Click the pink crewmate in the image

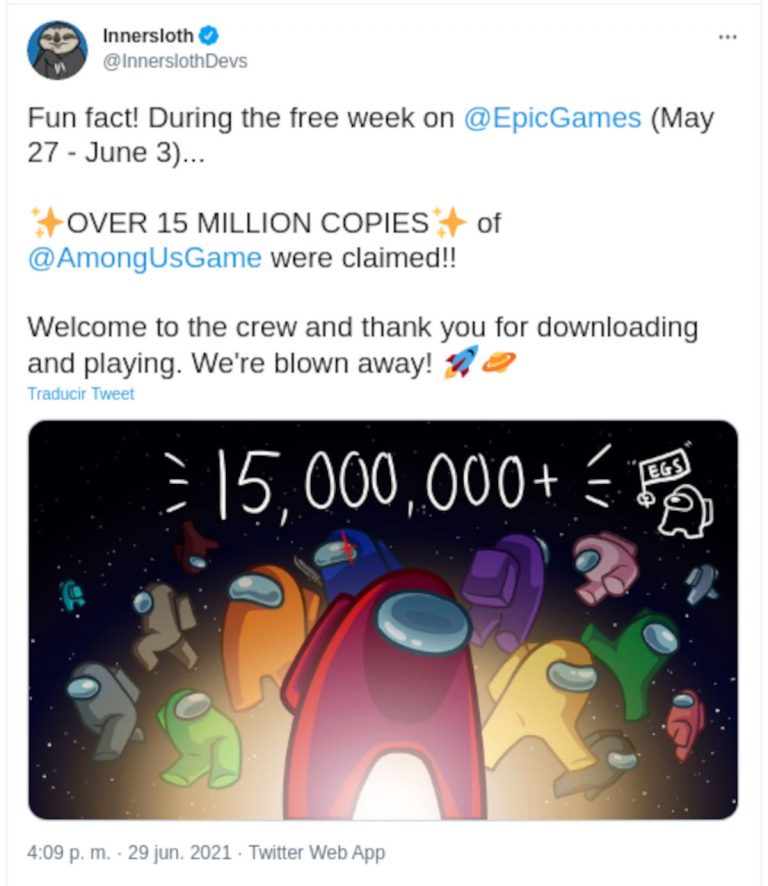click(606, 566)
